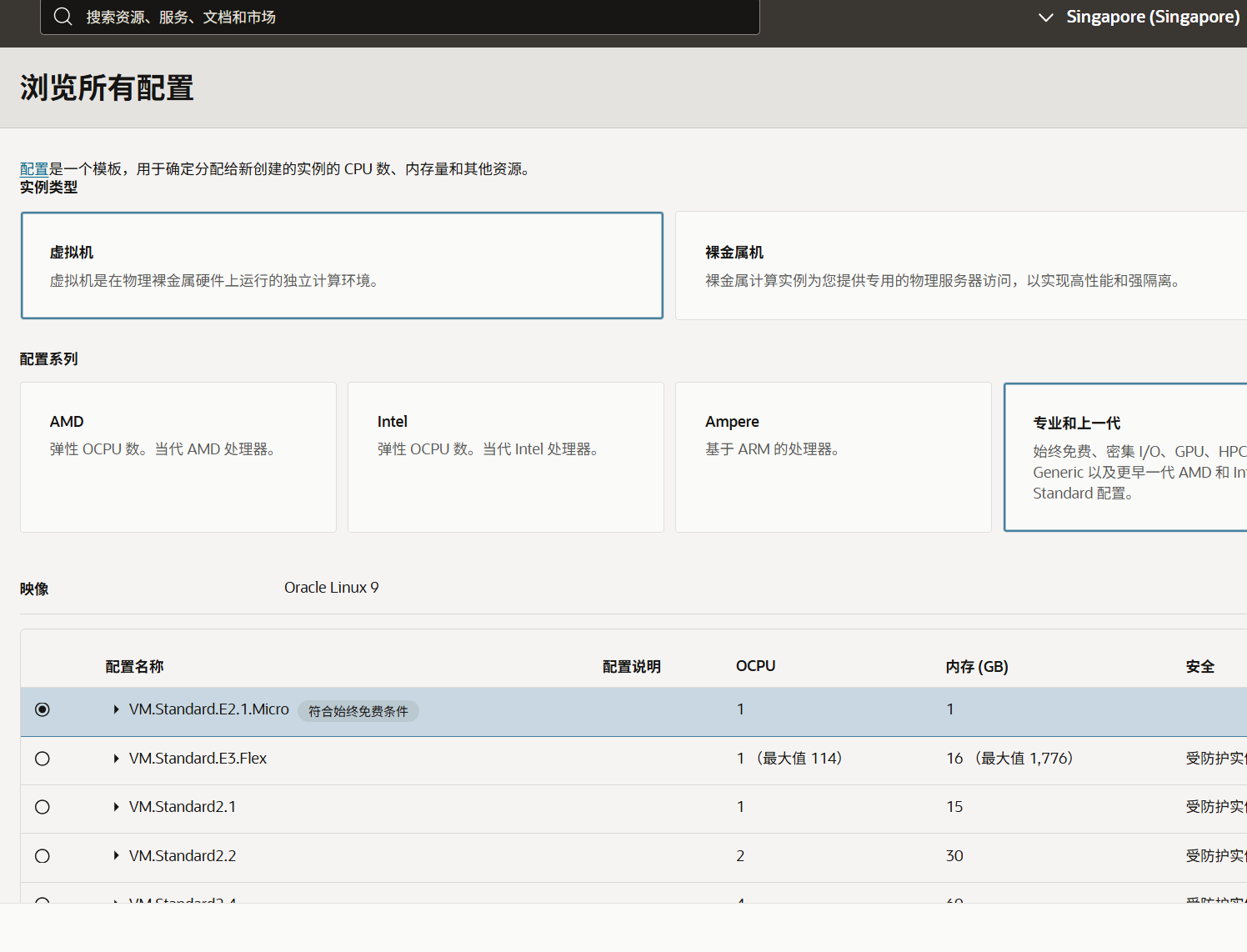Choose the 专业和上一代 shape series card
Screen dimensions: 1247x952
click(x=1125, y=457)
